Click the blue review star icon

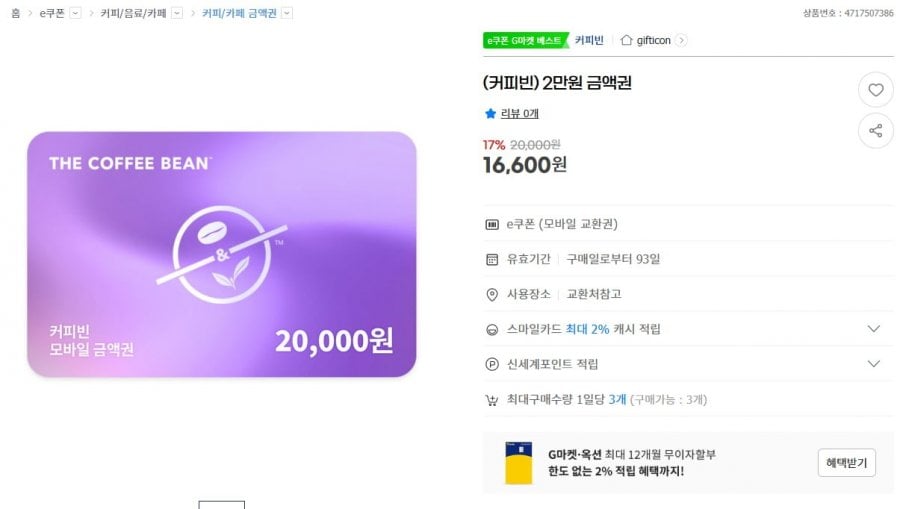[490, 114]
